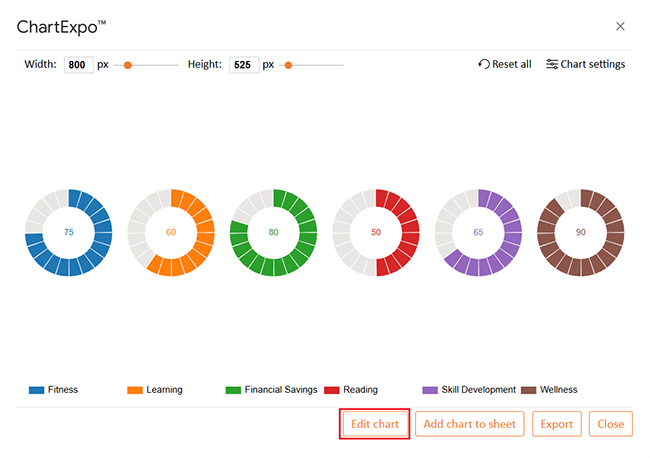
Task: Click the blue Fitness donut gauge showing 75
Action: coord(68,233)
